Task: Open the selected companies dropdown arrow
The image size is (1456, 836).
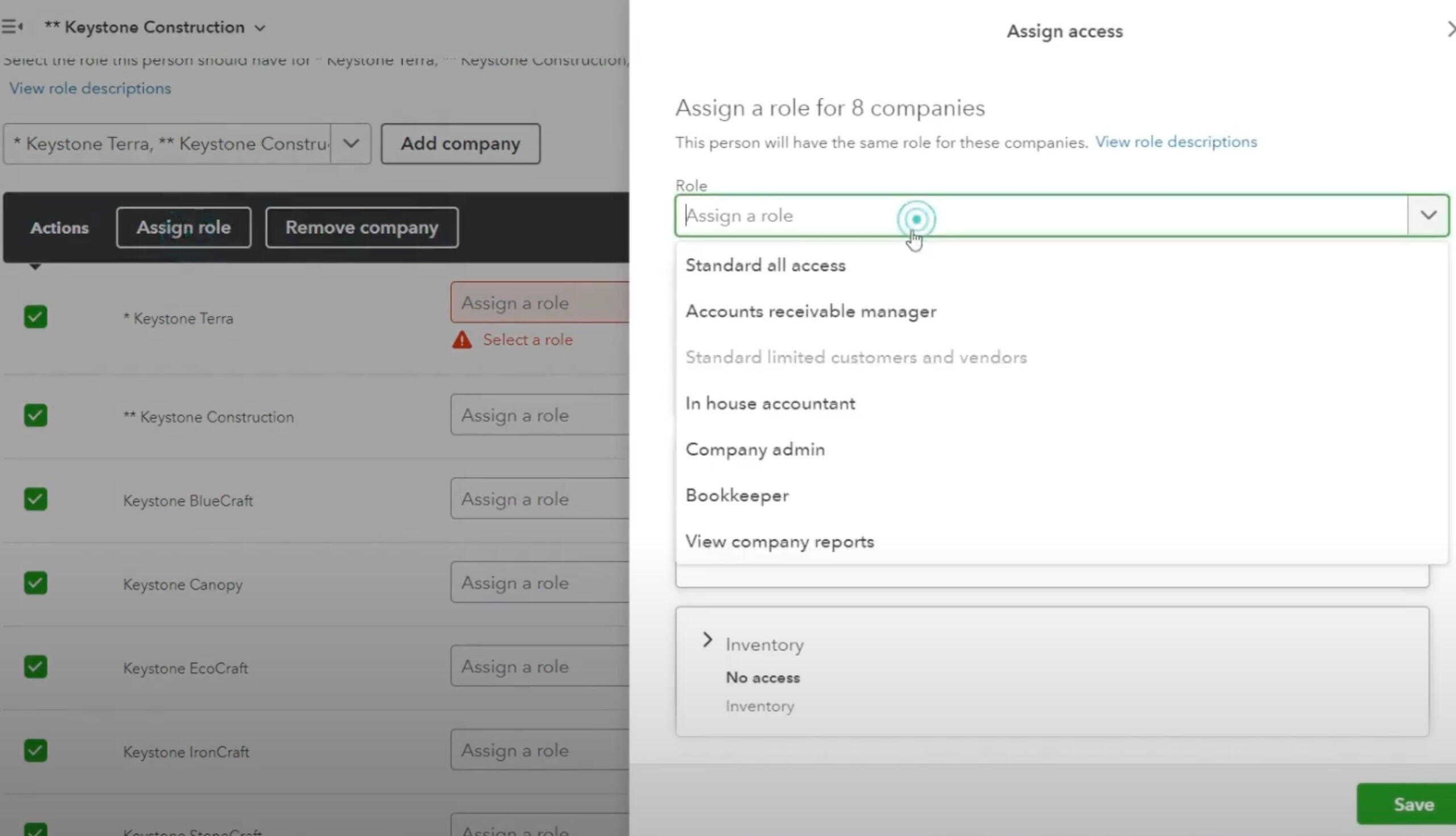Action: 351,143
